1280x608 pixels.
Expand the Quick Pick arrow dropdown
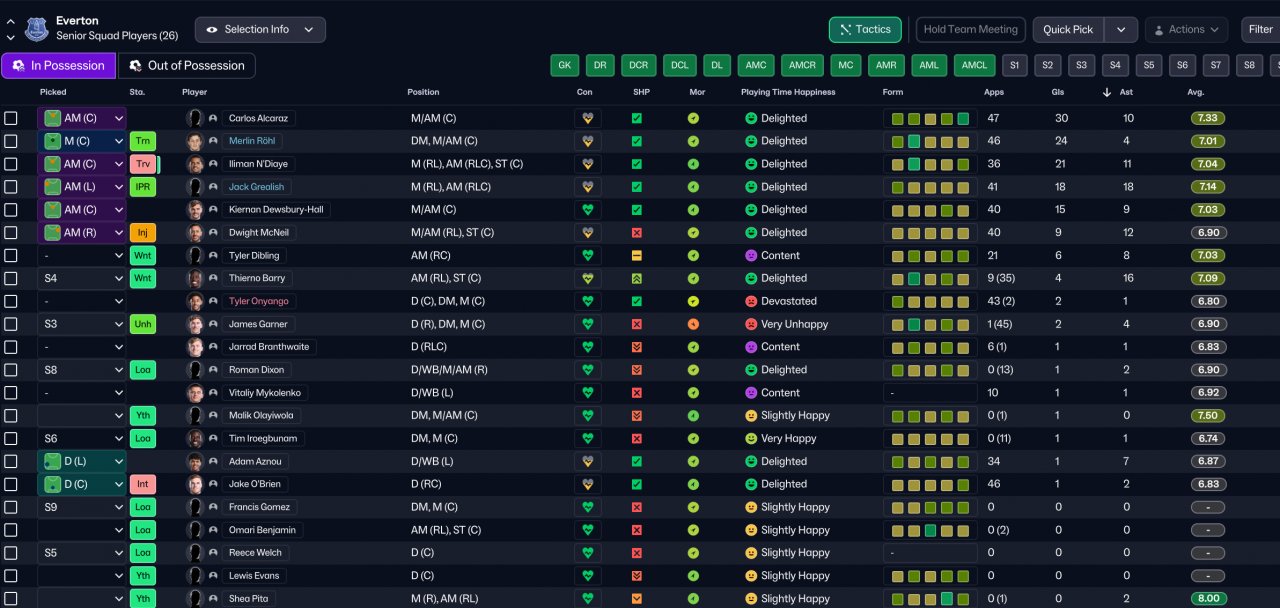pyautogui.click(x=1120, y=30)
